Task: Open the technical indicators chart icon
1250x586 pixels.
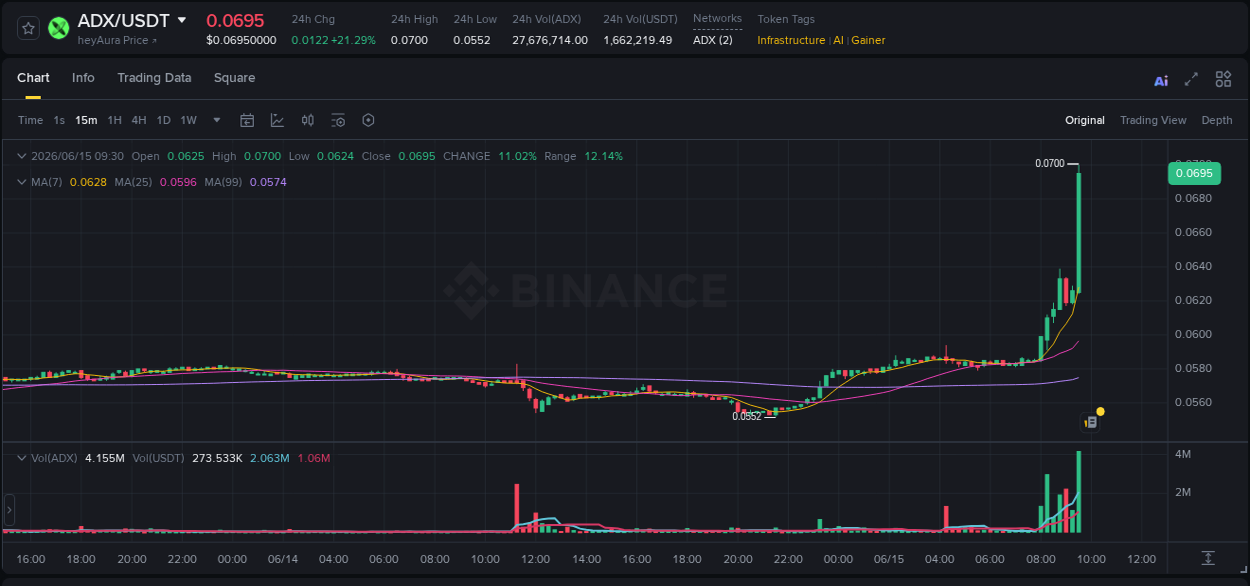Action: click(277, 120)
